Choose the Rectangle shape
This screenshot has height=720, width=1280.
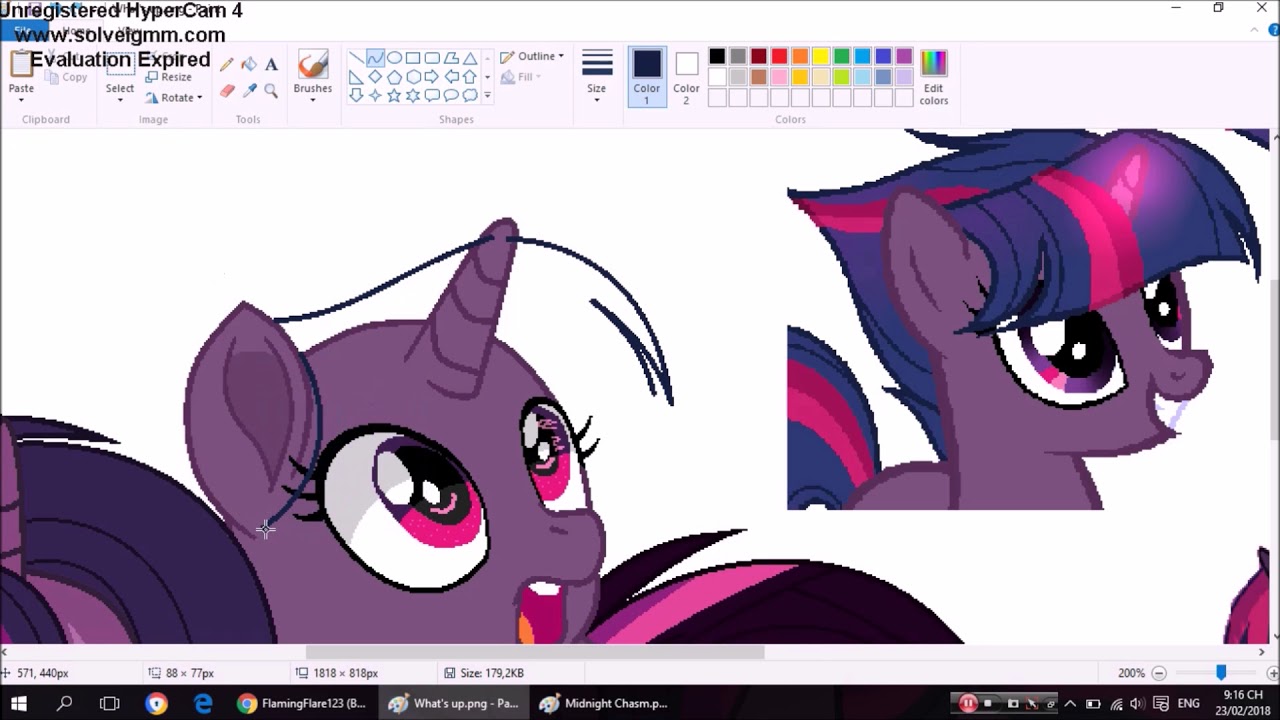tap(413, 58)
